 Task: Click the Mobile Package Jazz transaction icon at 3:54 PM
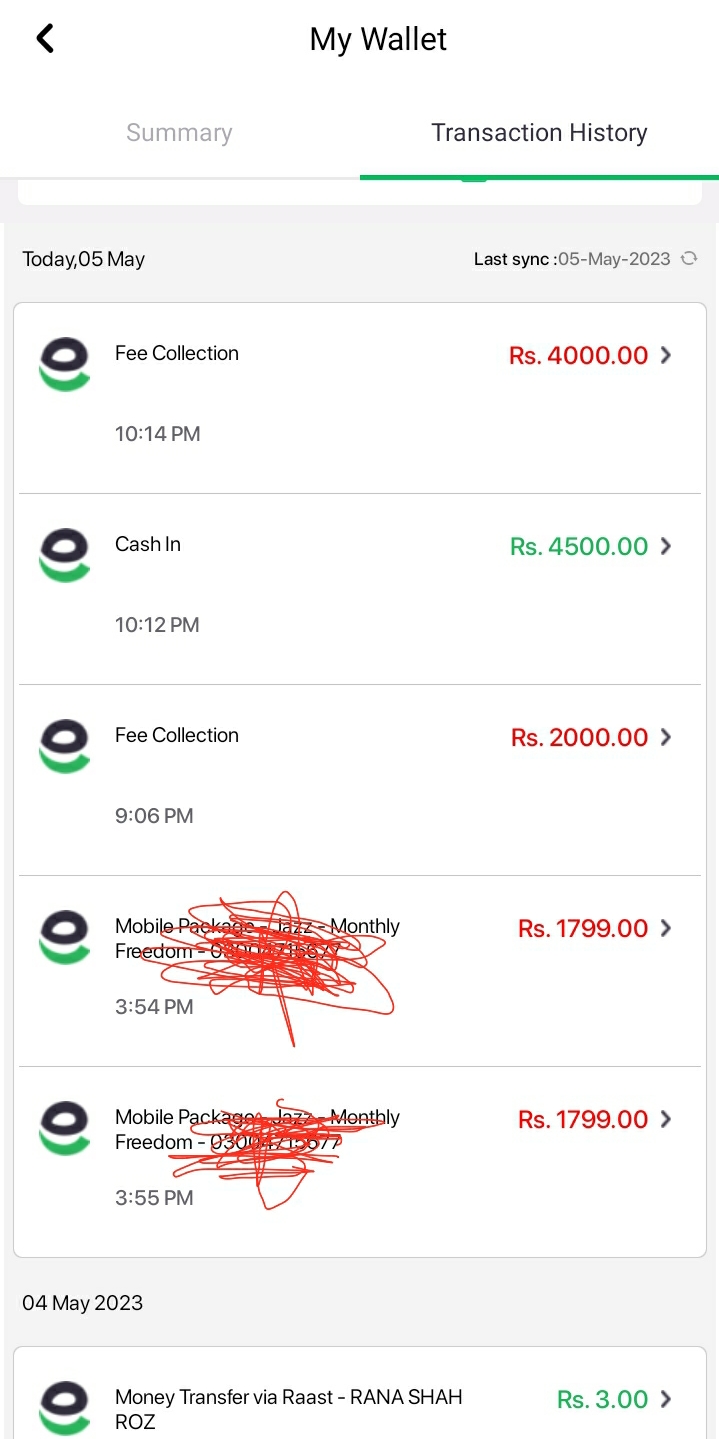pos(64,937)
